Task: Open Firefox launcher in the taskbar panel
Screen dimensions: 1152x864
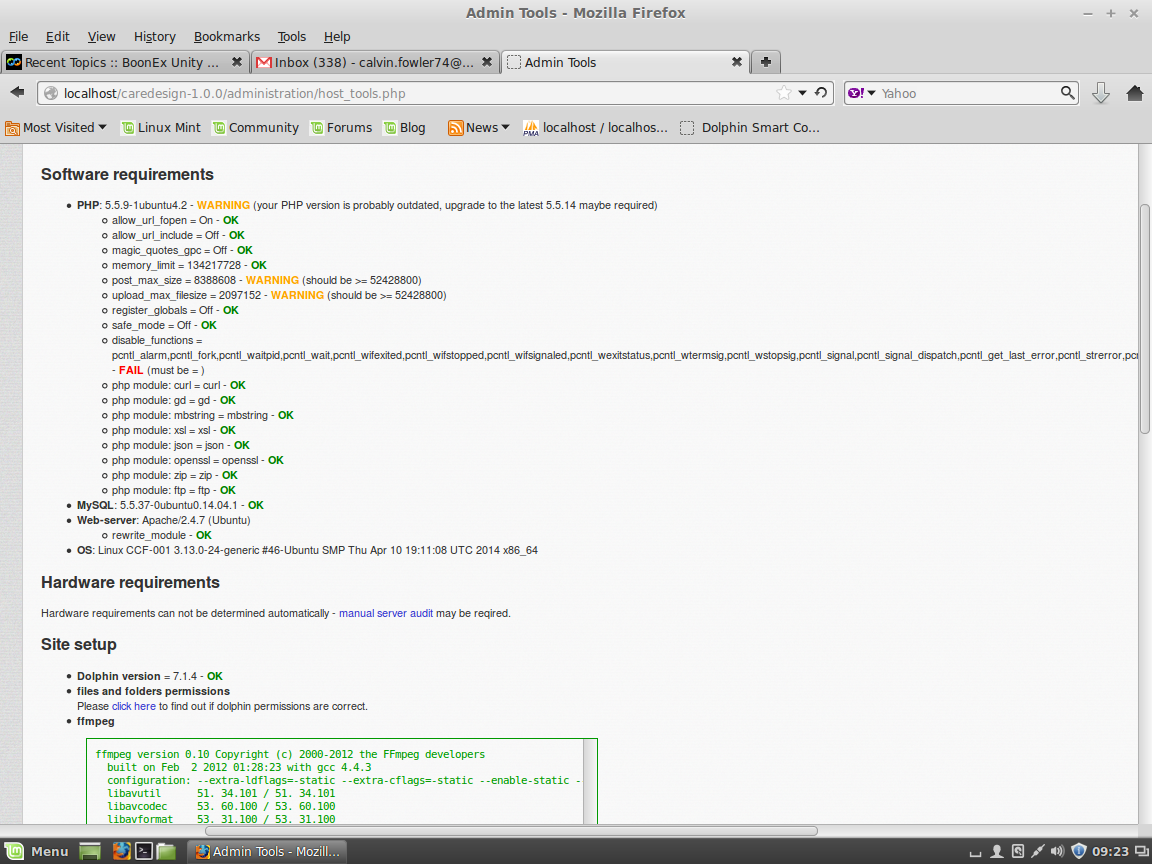Action: (x=121, y=851)
